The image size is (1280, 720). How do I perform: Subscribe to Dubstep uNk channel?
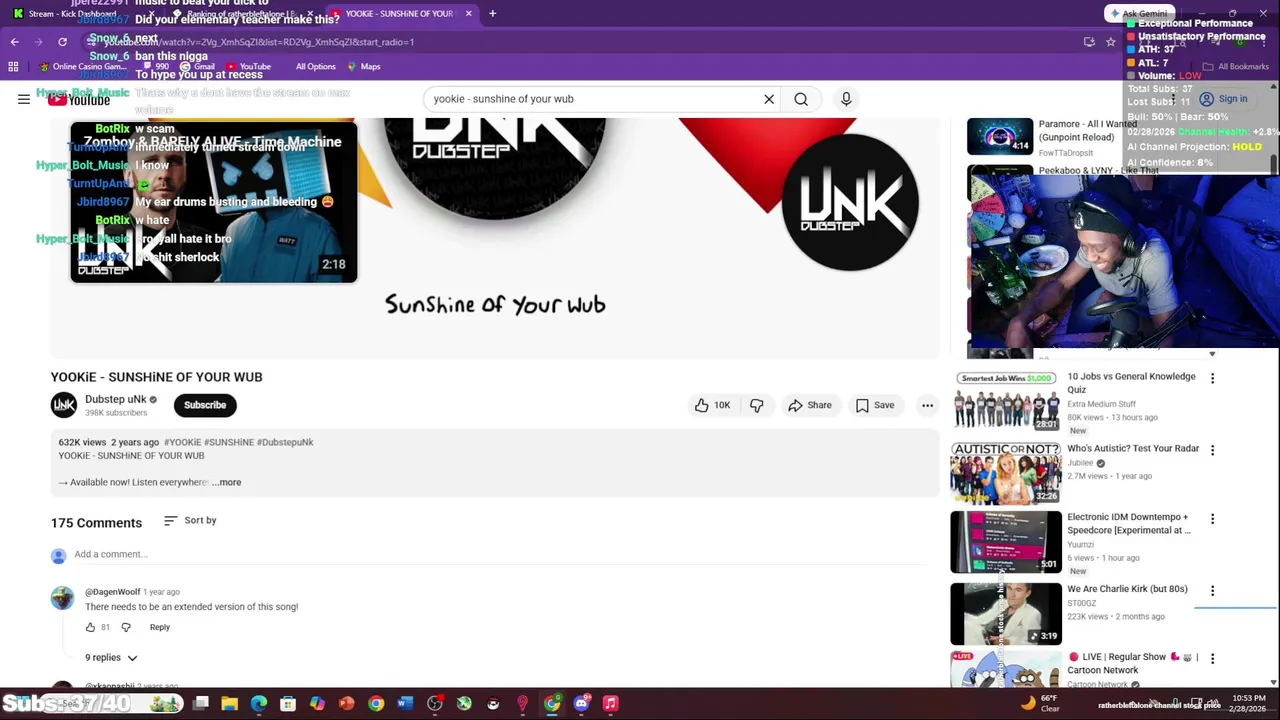[x=204, y=405]
